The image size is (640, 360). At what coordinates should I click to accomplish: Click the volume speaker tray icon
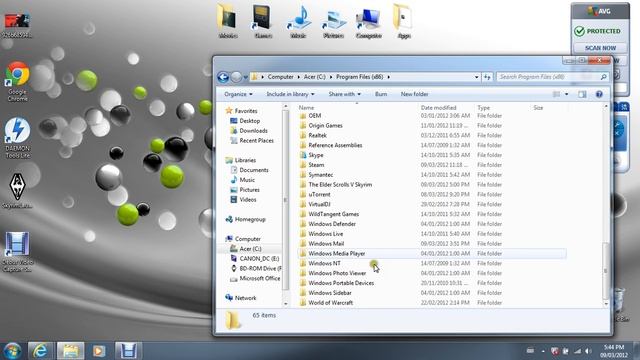(x=588, y=351)
